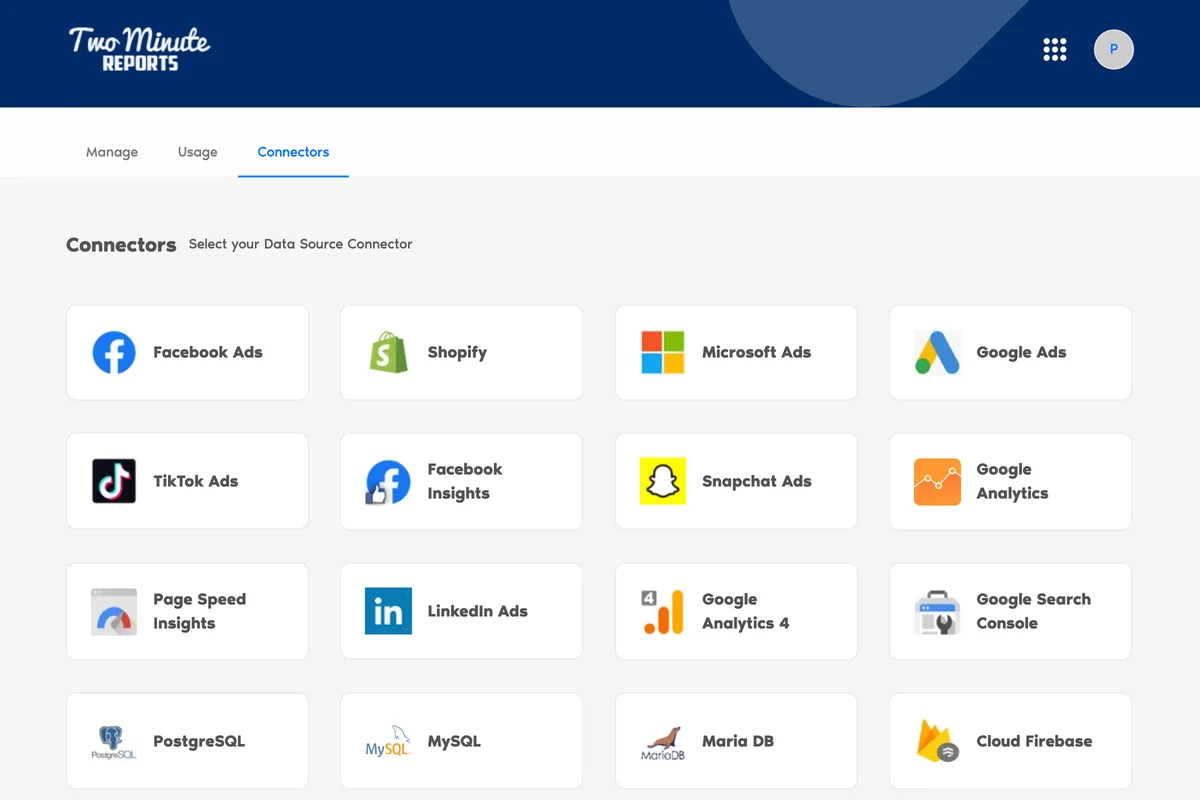This screenshot has width=1200, height=800.
Task: Open the Google Search Console connector card
Action: pos(1010,611)
